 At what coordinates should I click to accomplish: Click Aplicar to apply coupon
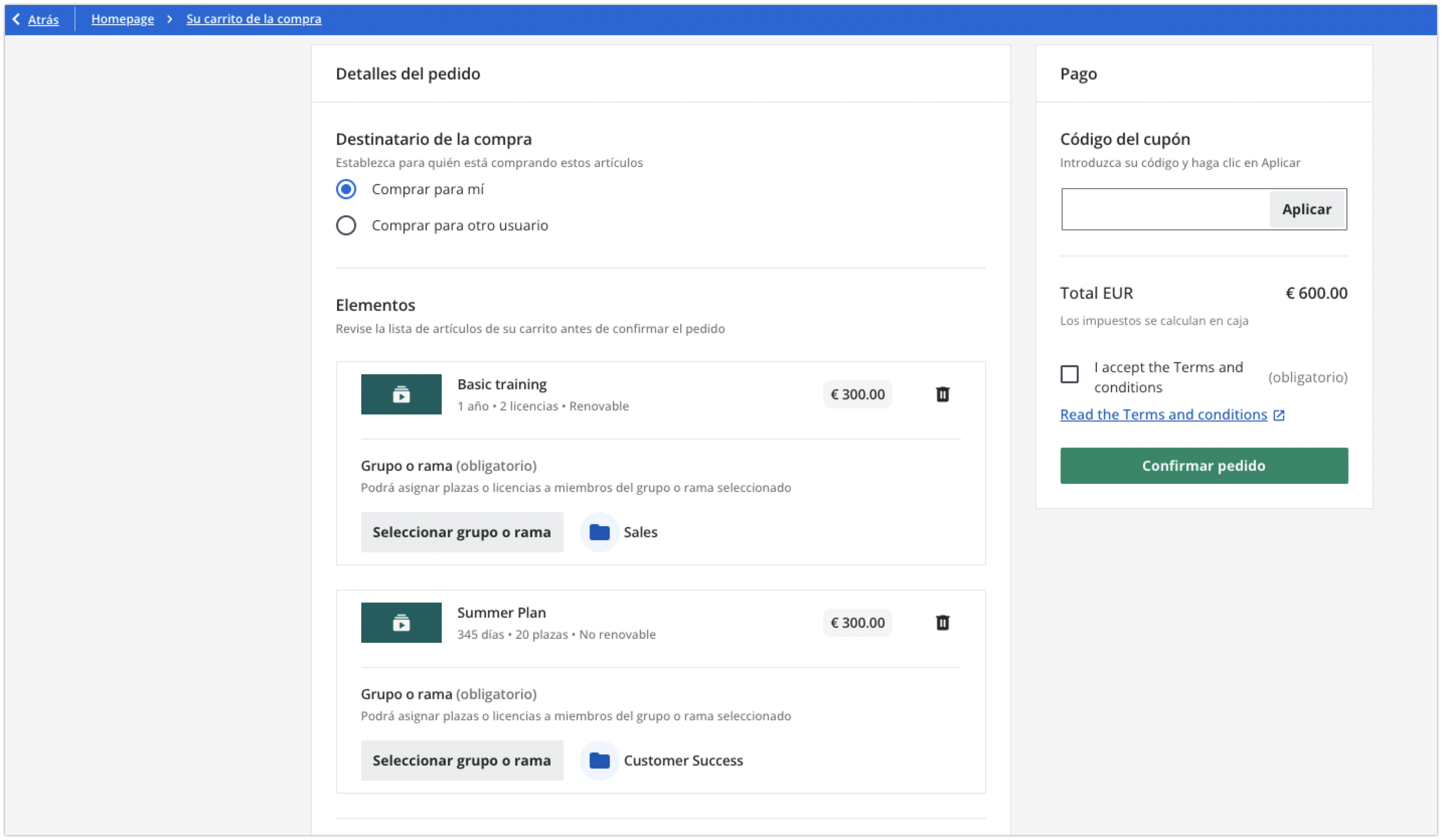tap(1306, 209)
